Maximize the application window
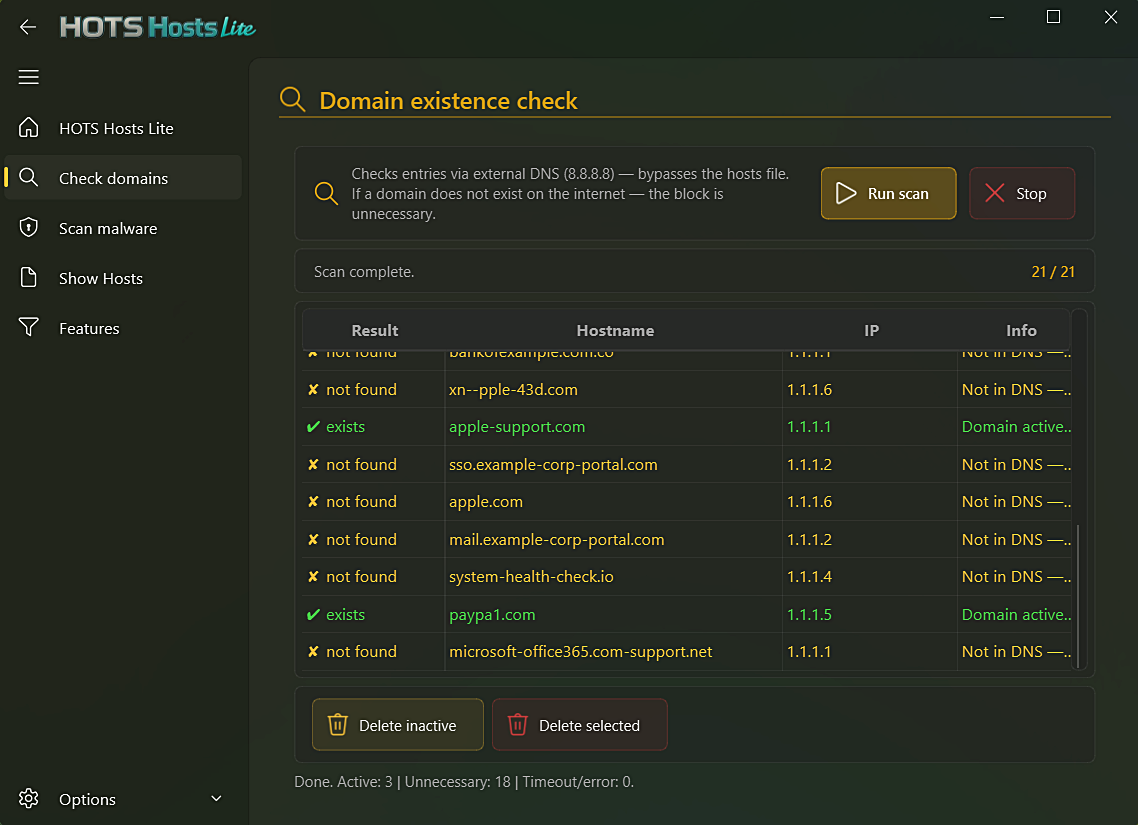The height and width of the screenshot is (825, 1138). click(1053, 17)
